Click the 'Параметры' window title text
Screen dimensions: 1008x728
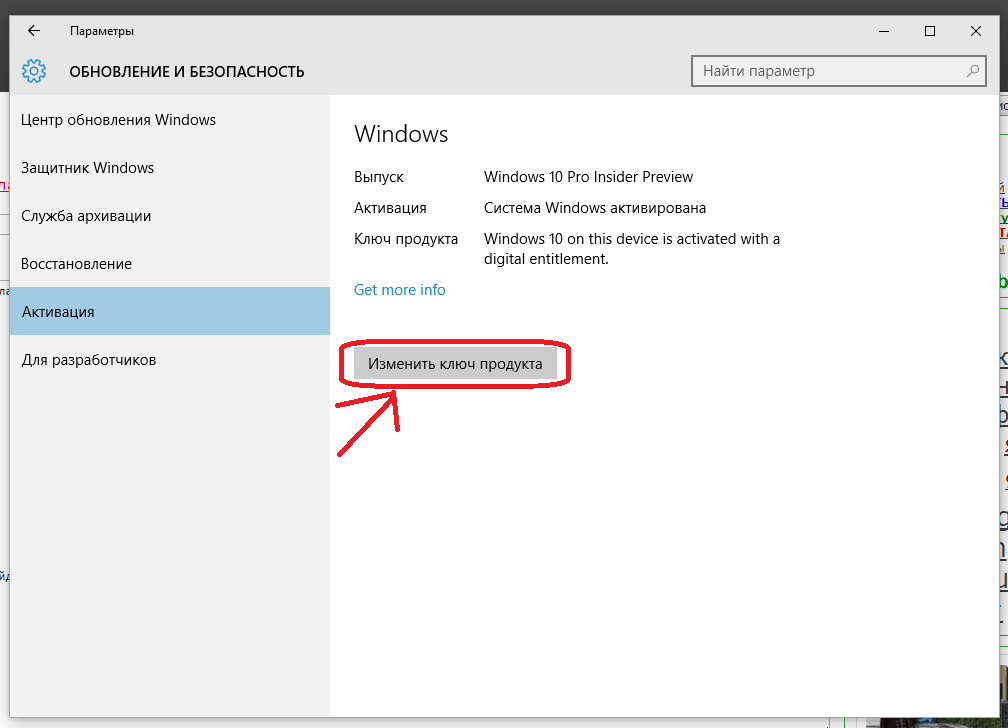[x=102, y=31]
